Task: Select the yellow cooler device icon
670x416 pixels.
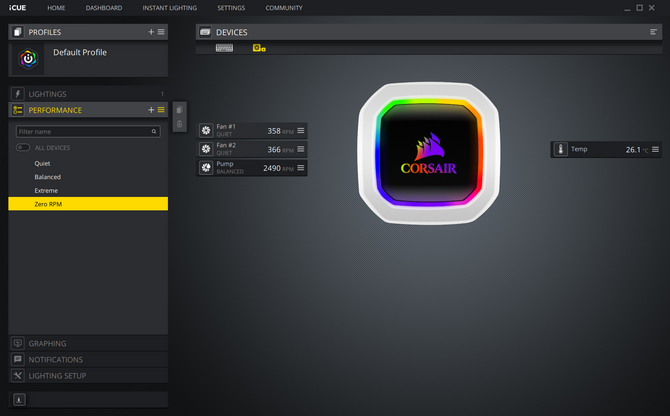Action: [259, 48]
